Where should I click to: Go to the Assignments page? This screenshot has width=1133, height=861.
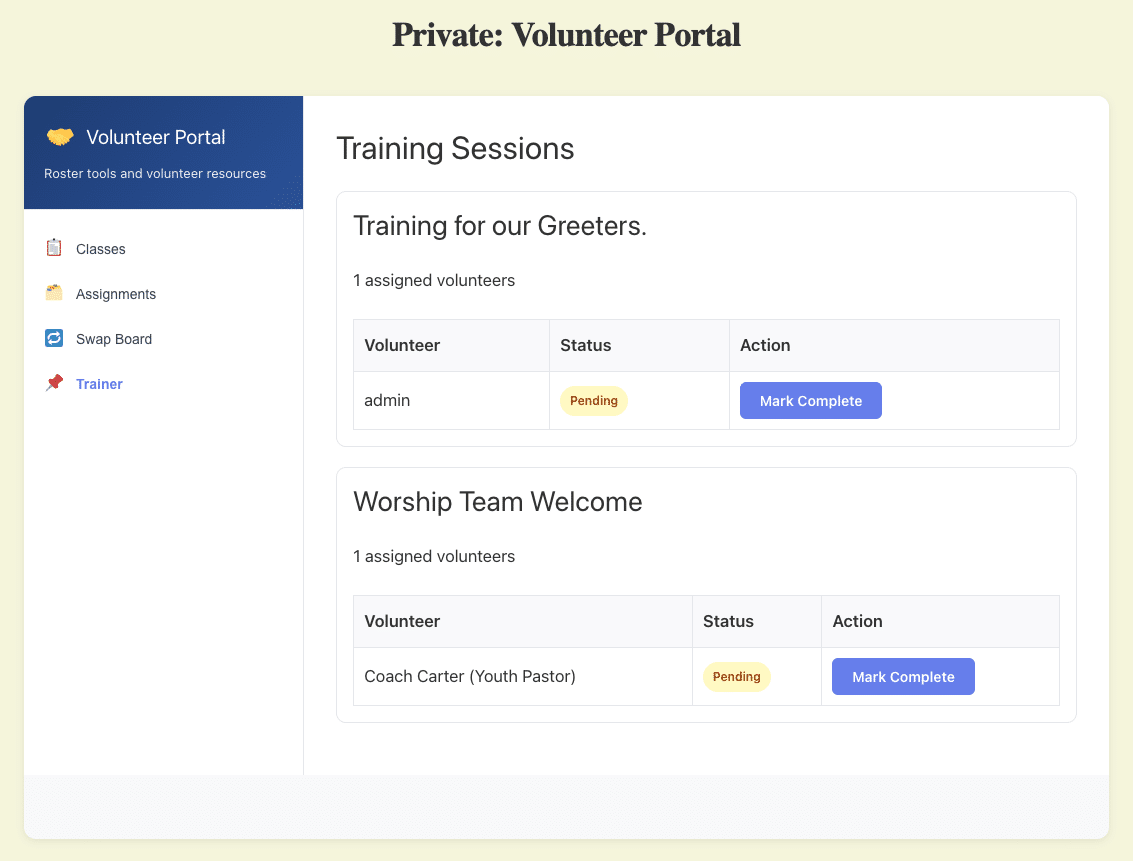click(116, 294)
